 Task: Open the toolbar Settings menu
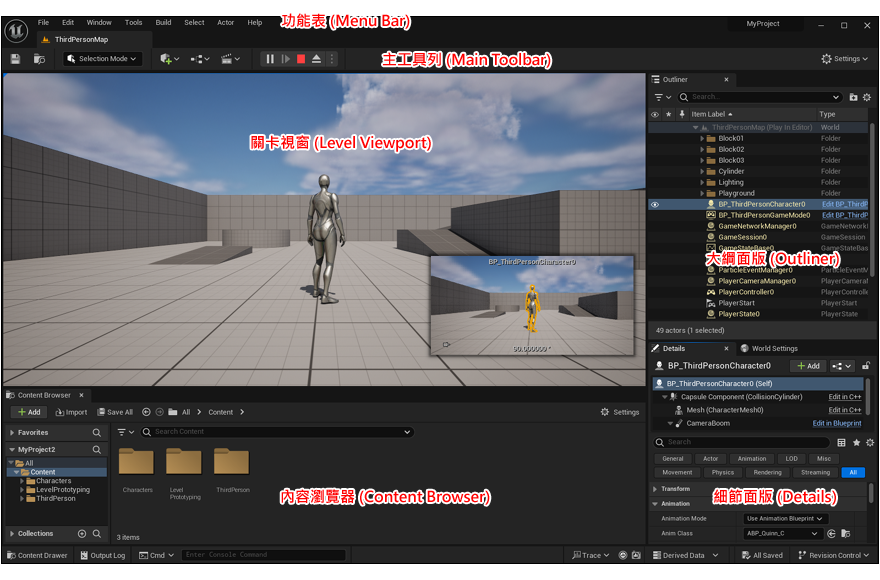[x=844, y=59]
